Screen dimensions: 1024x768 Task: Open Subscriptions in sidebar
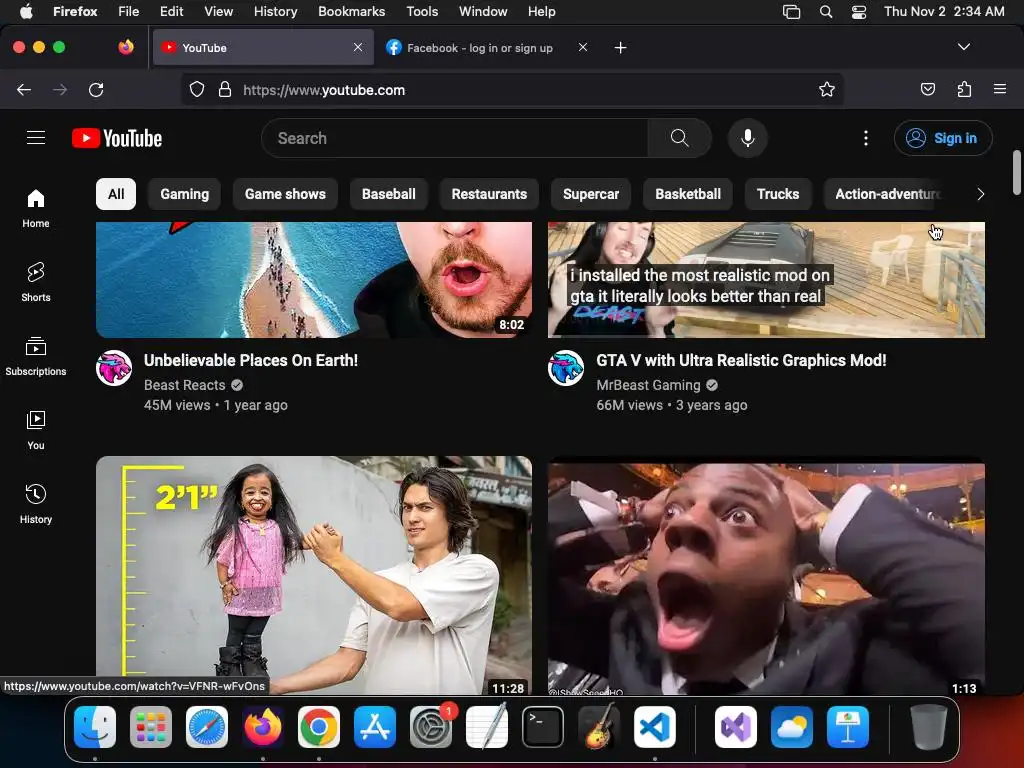pyautogui.click(x=36, y=356)
